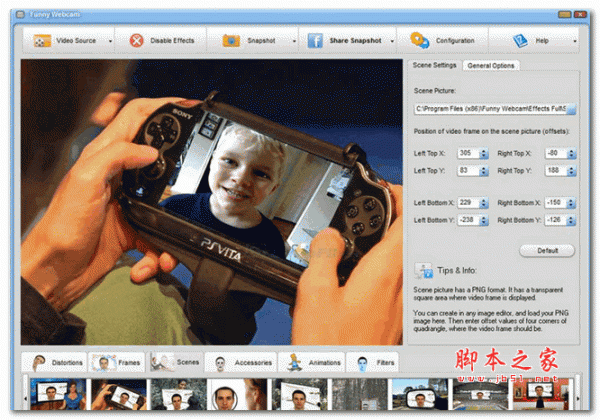Click the Share Snapshot button label
Screen dimensions: 600x420
(355, 41)
